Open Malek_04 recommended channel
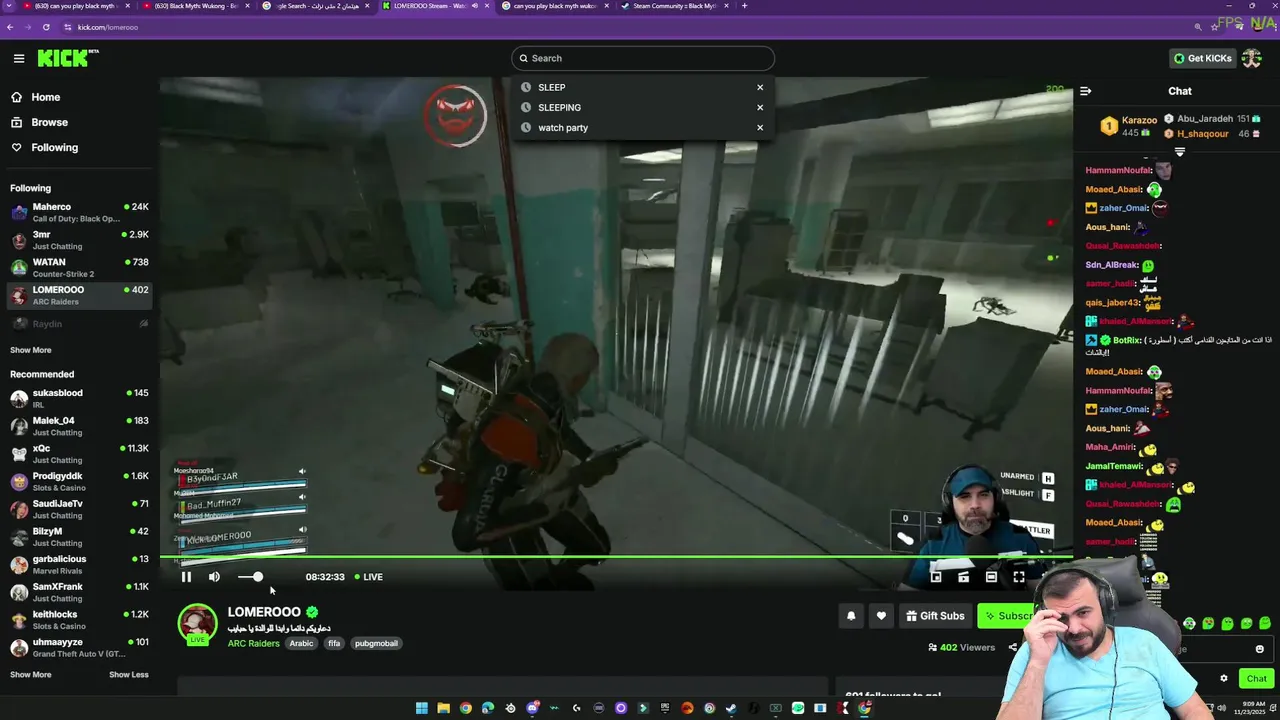Viewport: 1280px width, 720px height. [80, 426]
